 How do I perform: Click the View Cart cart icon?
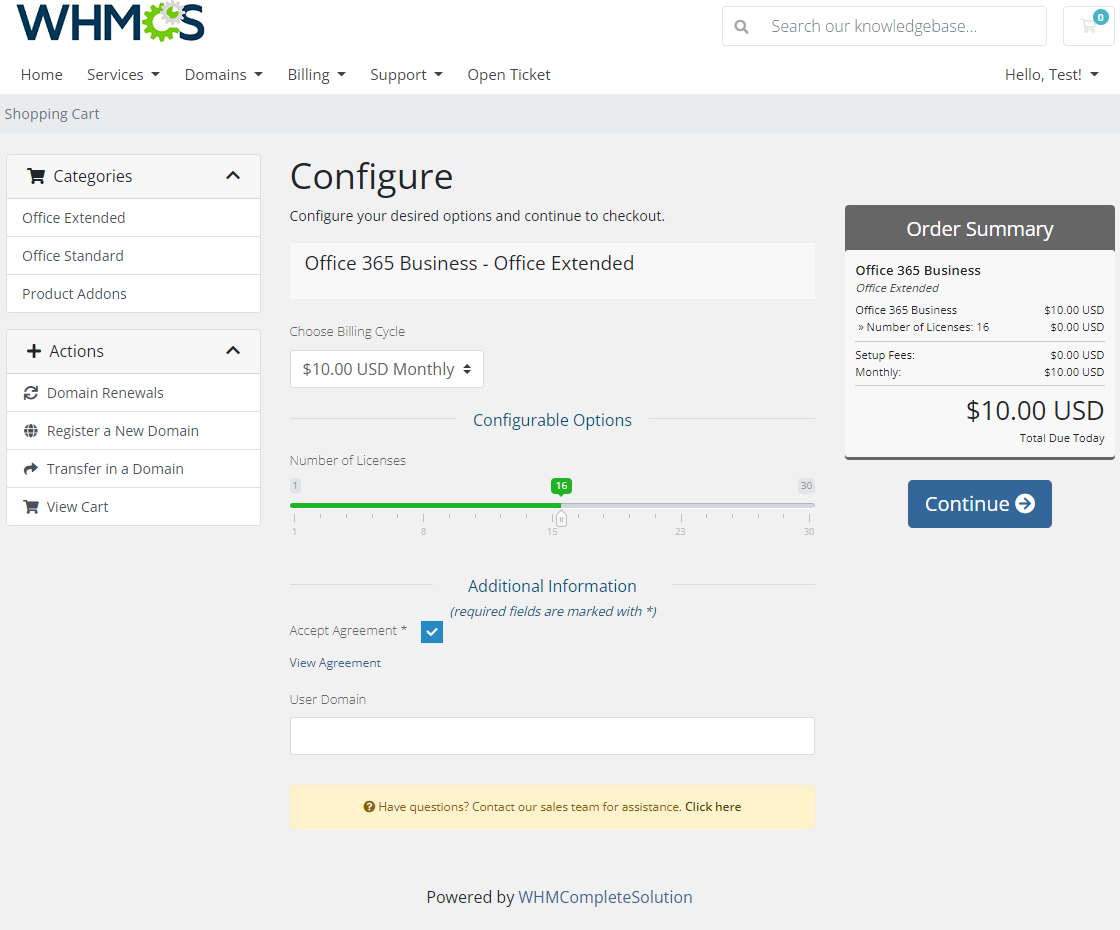[31, 506]
